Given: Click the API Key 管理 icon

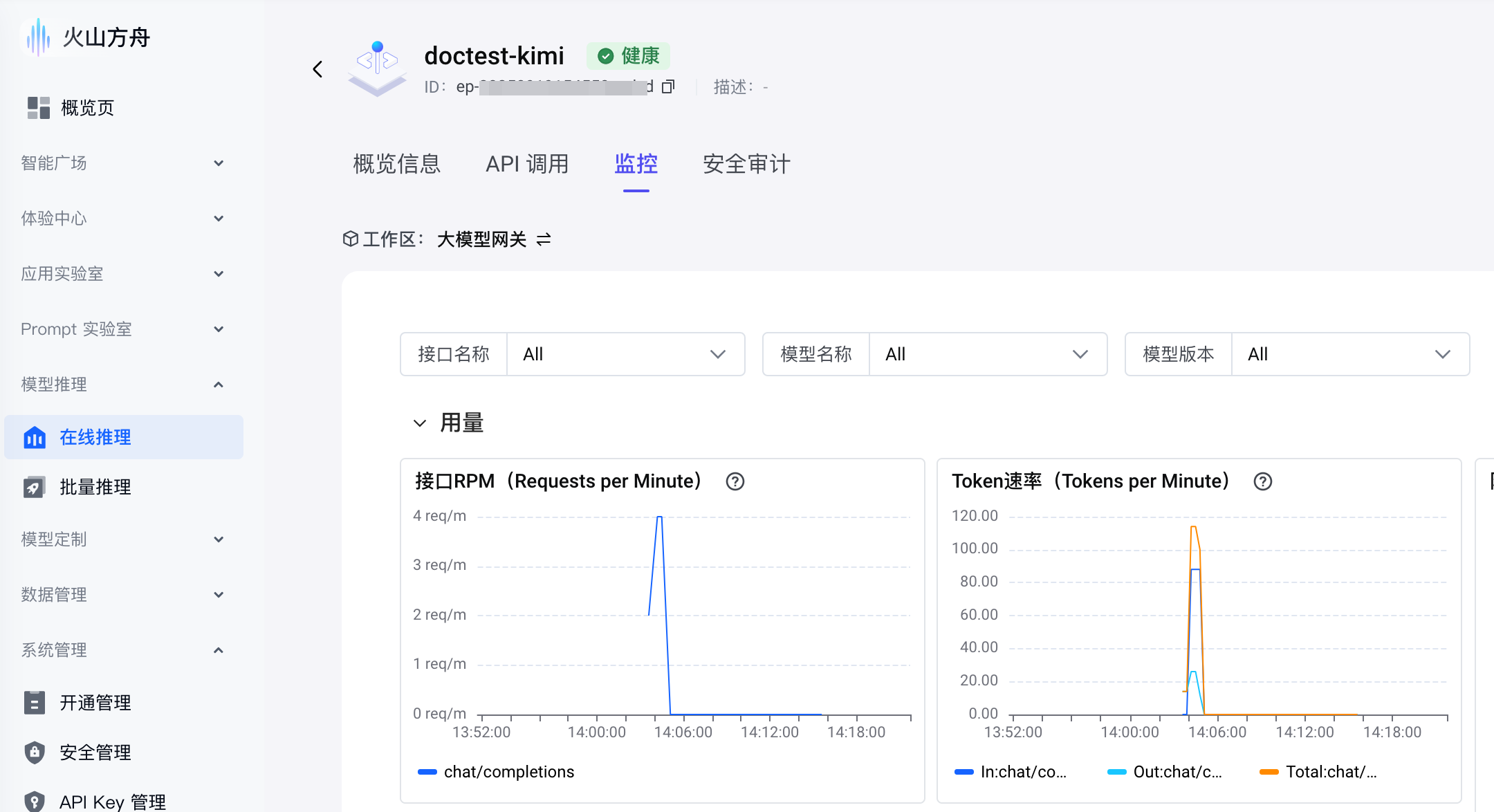Looking at the screenshot, I should point(35,802).
